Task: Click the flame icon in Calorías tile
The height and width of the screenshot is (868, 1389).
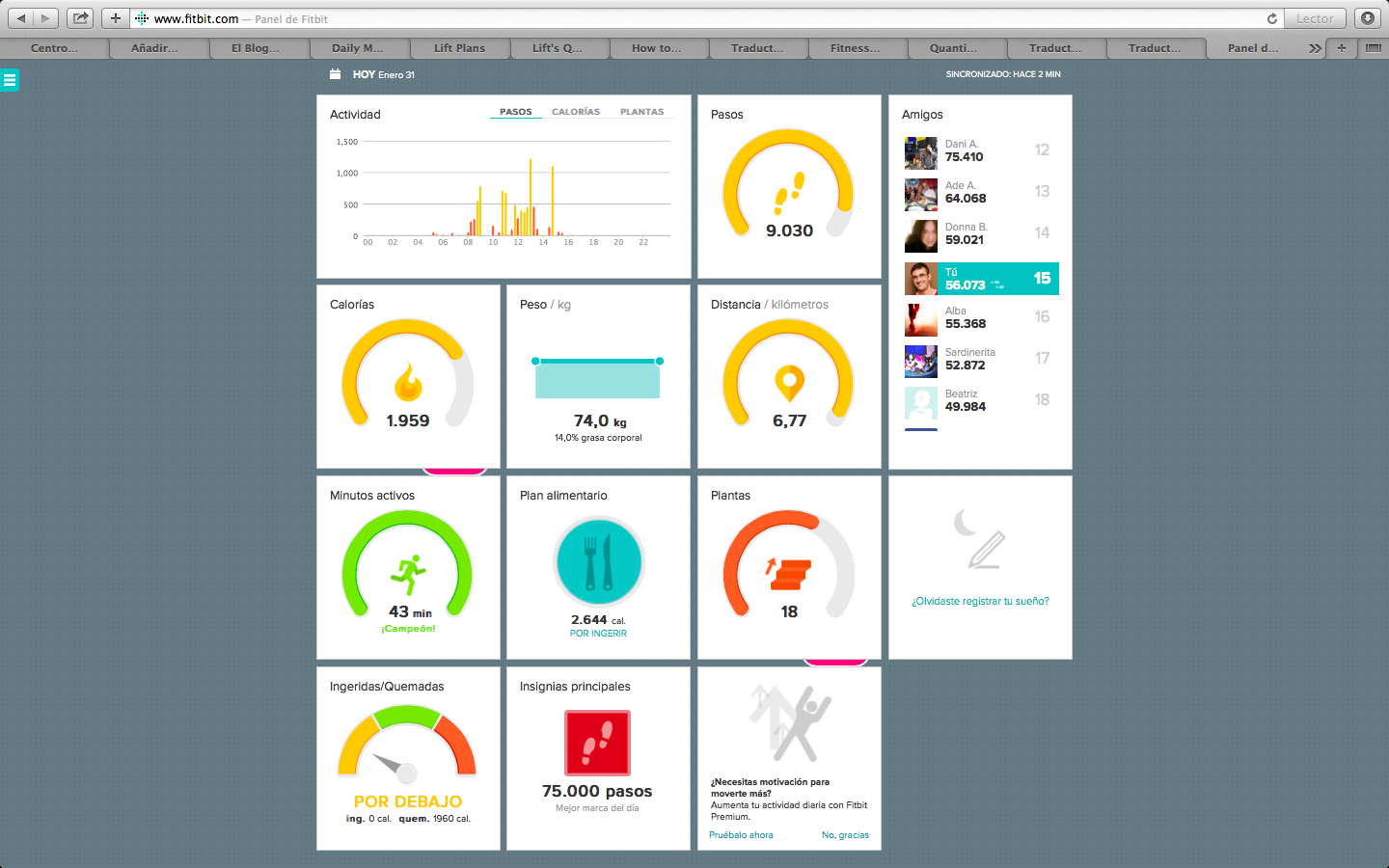Action: click(x=408, y=382)
